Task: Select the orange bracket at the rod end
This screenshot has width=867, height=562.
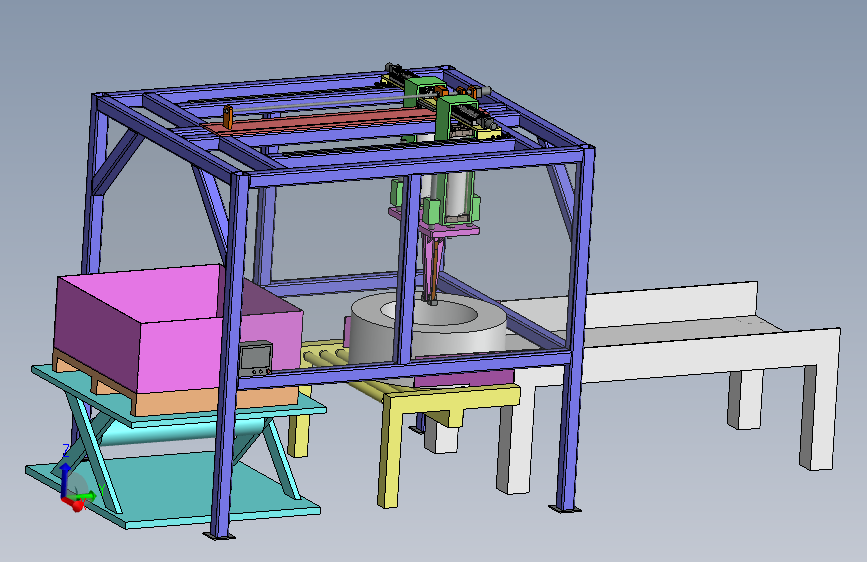Action: tap(228, 117)
